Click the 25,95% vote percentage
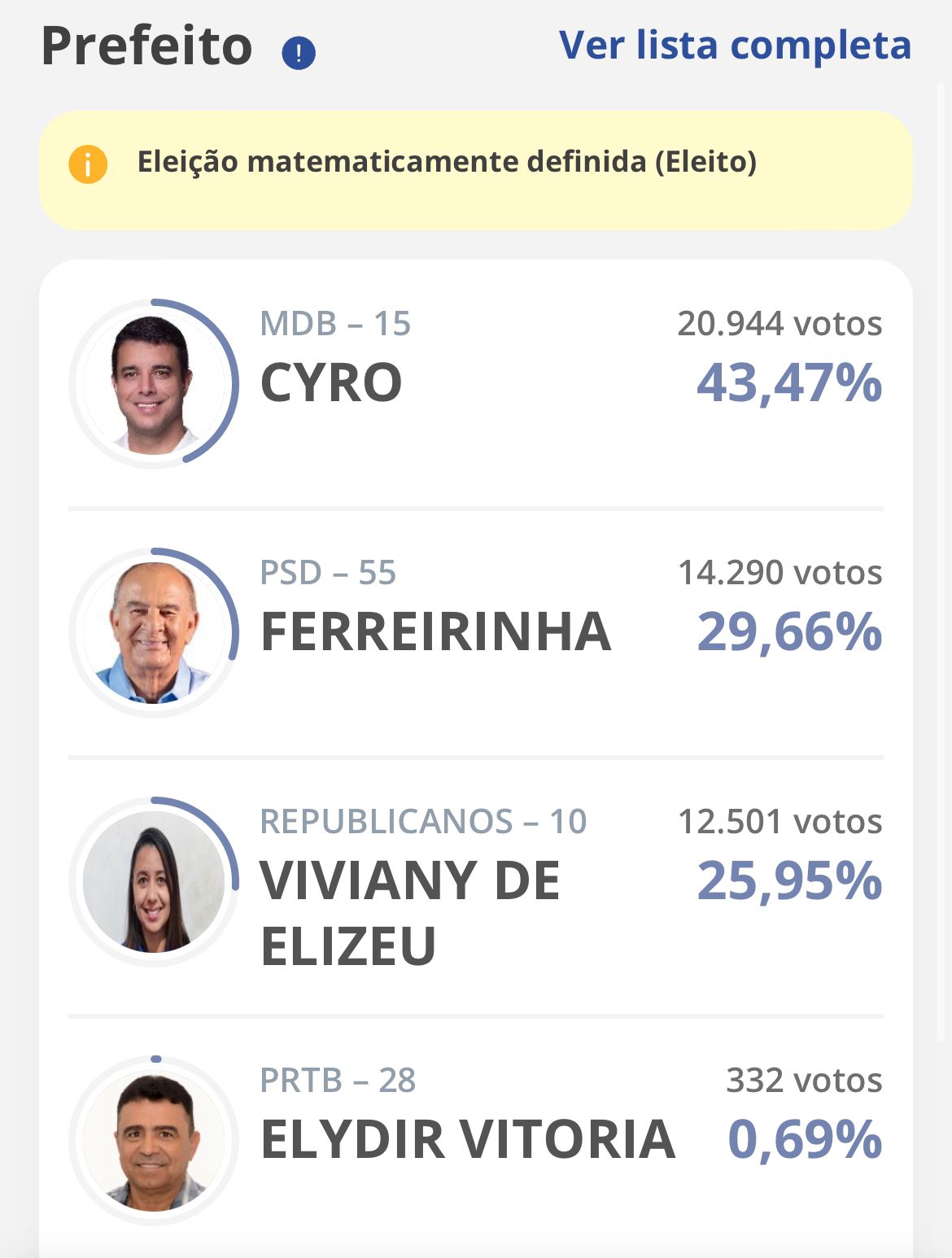 pos(789,881)
